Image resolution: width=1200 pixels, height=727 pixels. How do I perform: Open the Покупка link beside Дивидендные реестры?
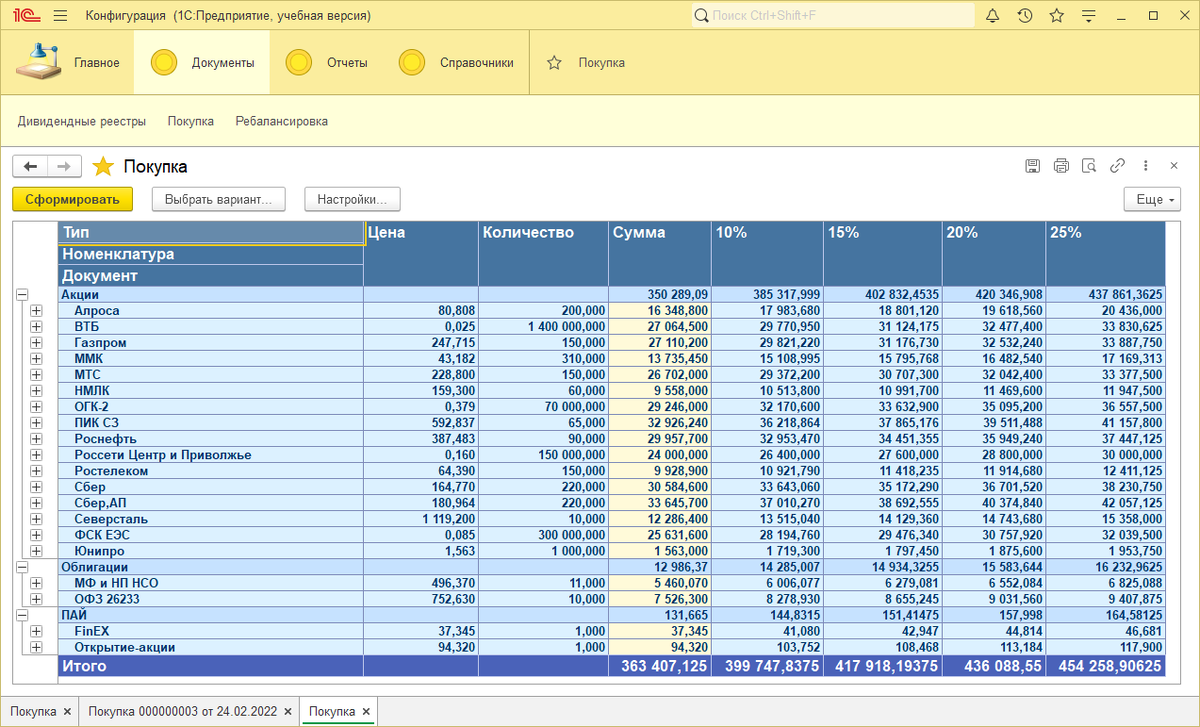tap(191, 121)
